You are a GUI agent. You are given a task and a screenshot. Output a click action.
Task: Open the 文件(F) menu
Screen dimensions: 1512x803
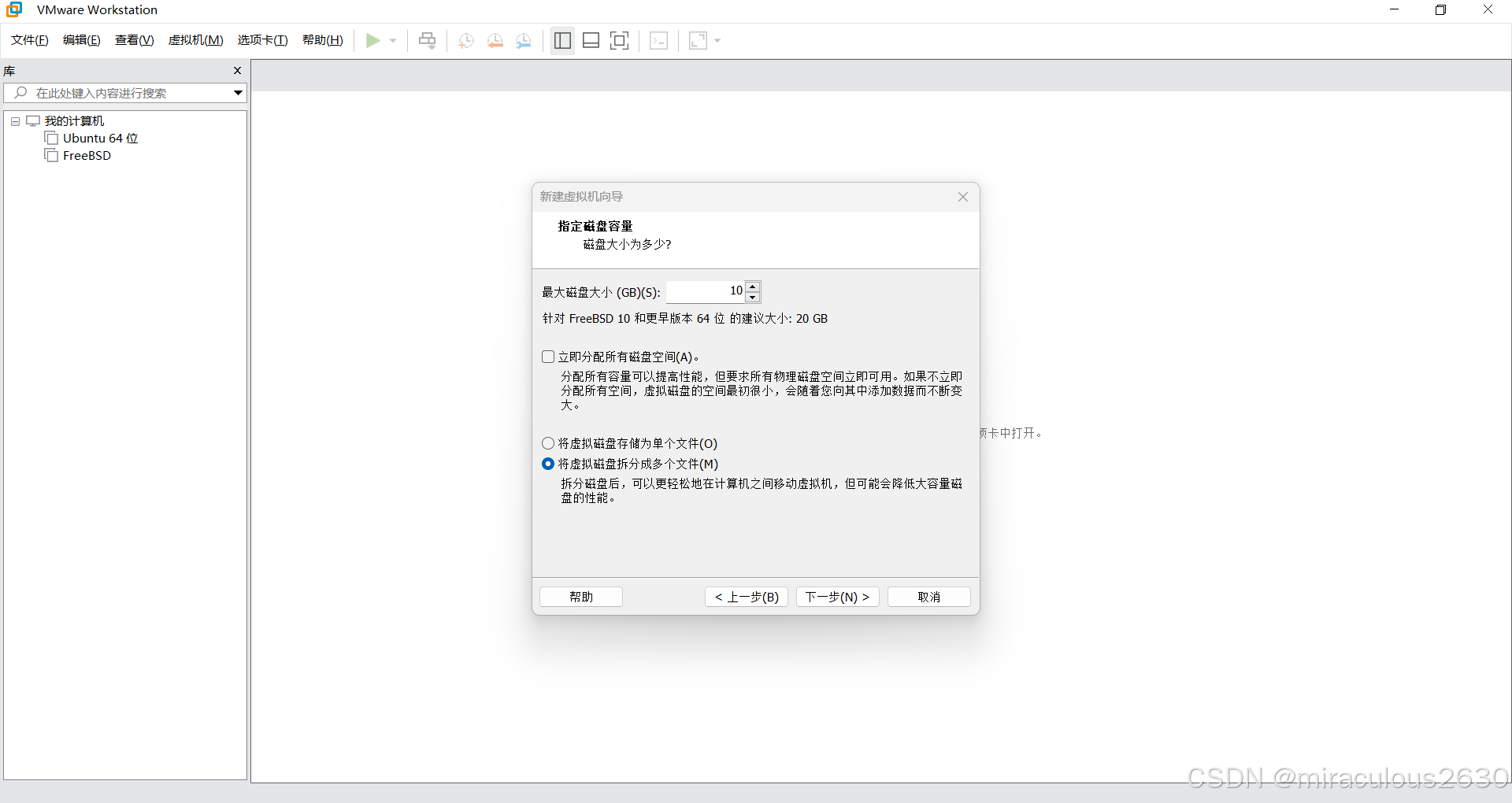[x=30, y=40]
